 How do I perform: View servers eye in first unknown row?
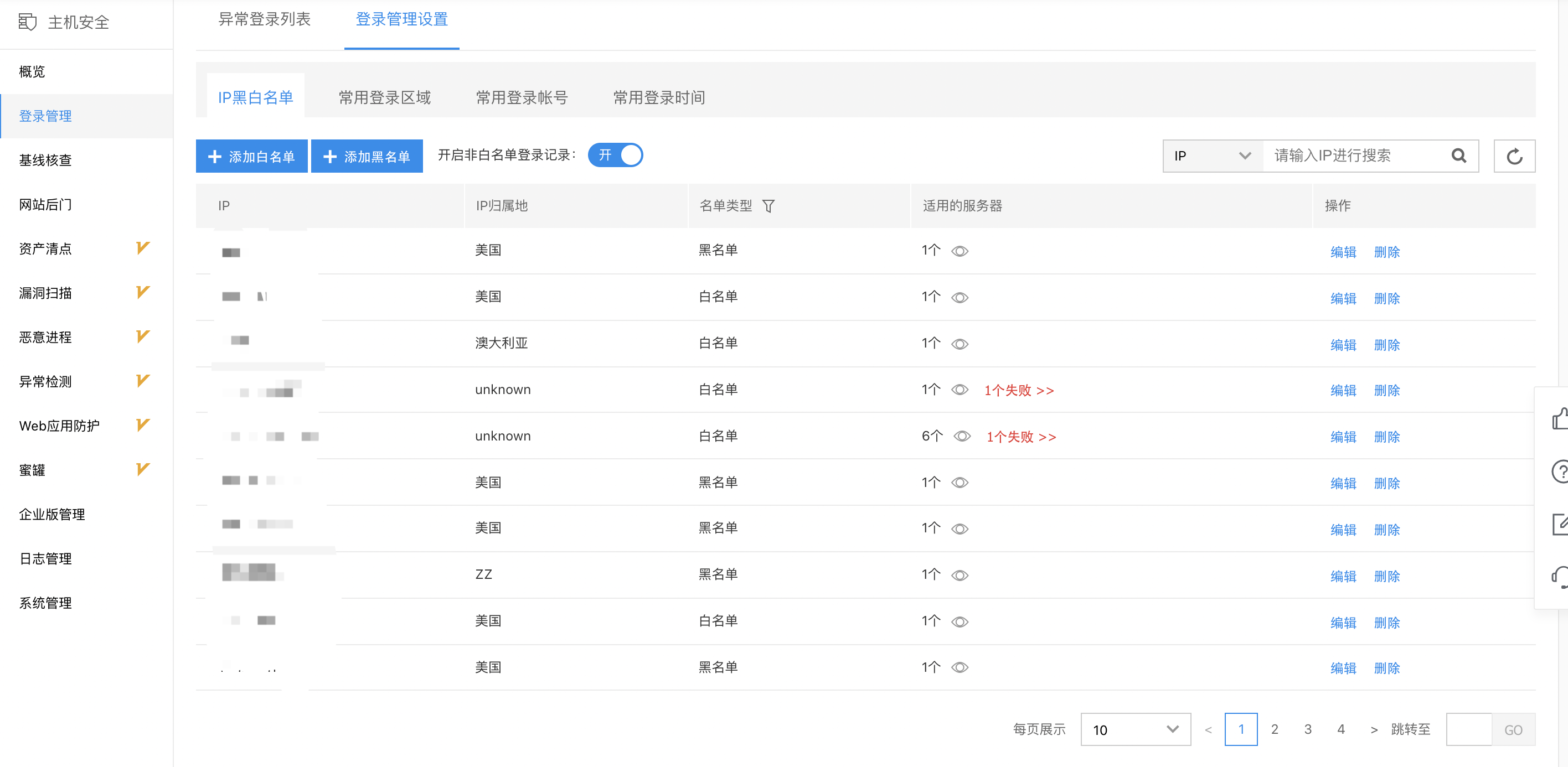pos(960,389)
